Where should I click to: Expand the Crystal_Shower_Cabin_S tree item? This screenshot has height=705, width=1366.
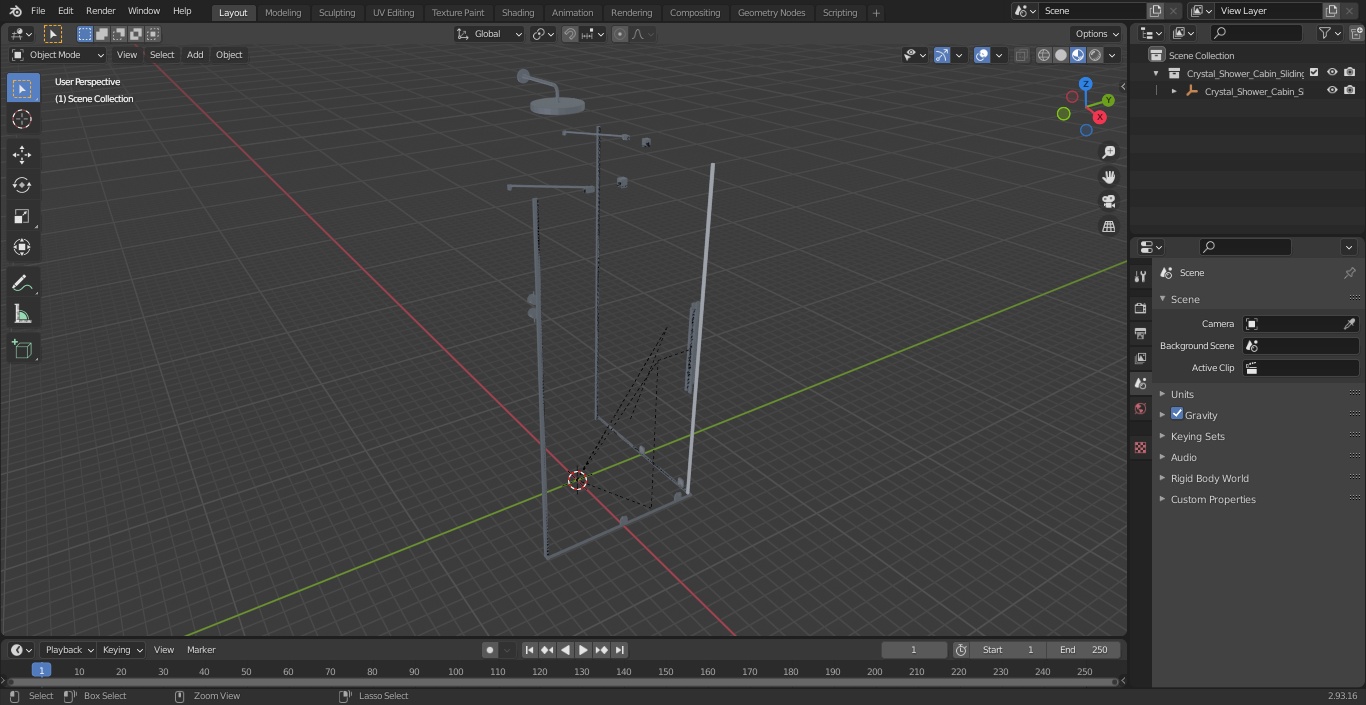click(1174, 91)
